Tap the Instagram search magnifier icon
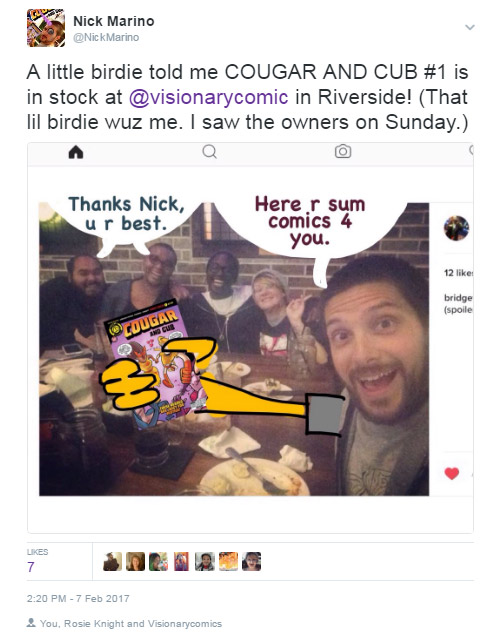The image size is (500, 637). pyautogui.click(x=210, y=152)
